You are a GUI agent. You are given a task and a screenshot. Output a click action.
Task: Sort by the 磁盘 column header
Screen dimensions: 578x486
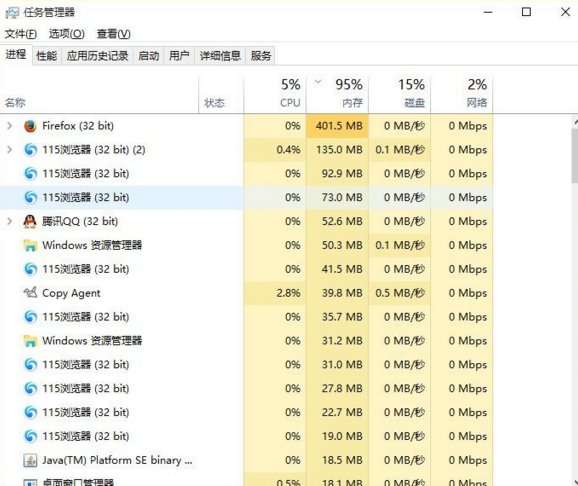point(399,94)
